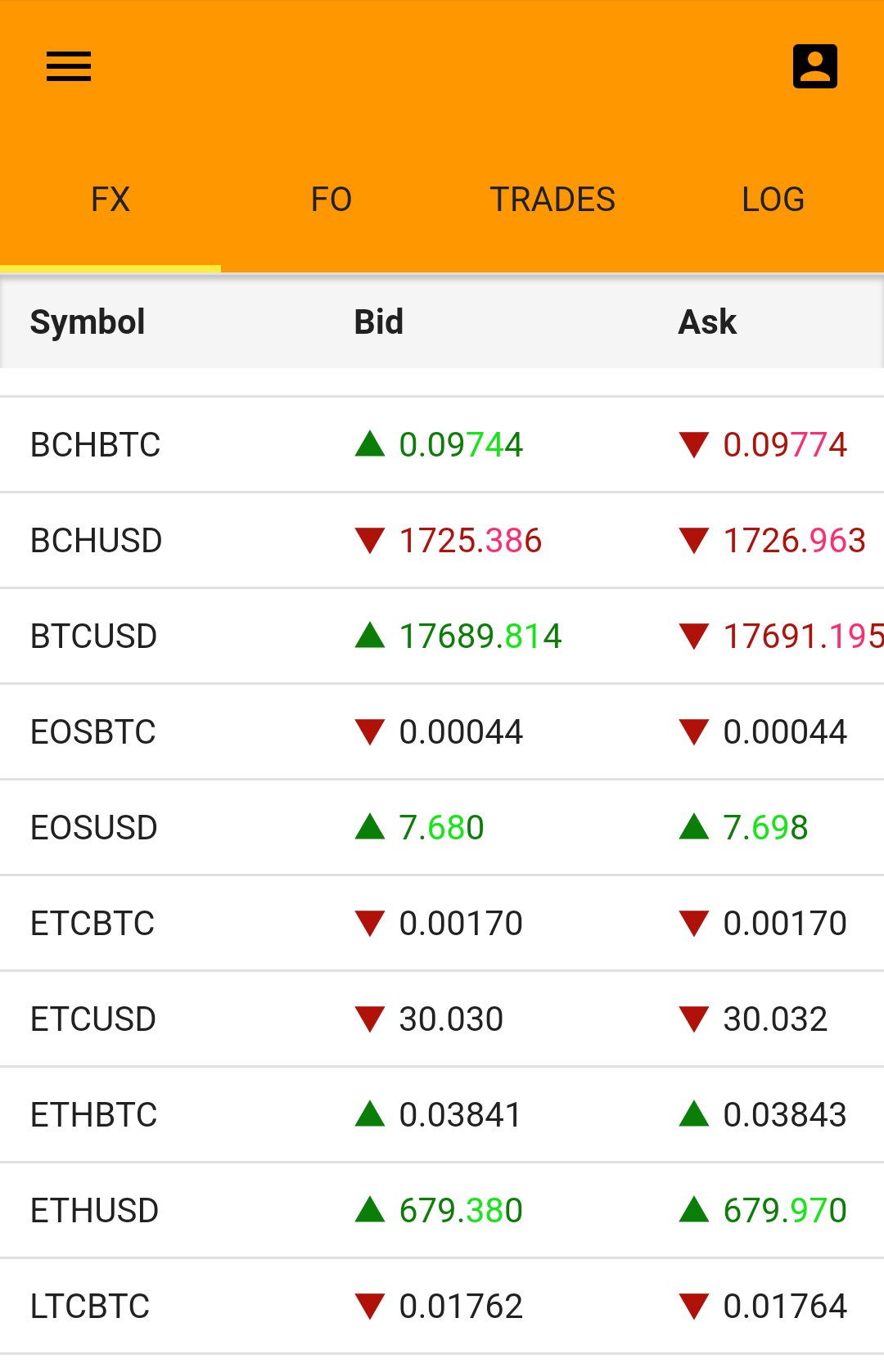Open the TRADES tab
This screenshot has width=884, height=1372.
[552, 200]
